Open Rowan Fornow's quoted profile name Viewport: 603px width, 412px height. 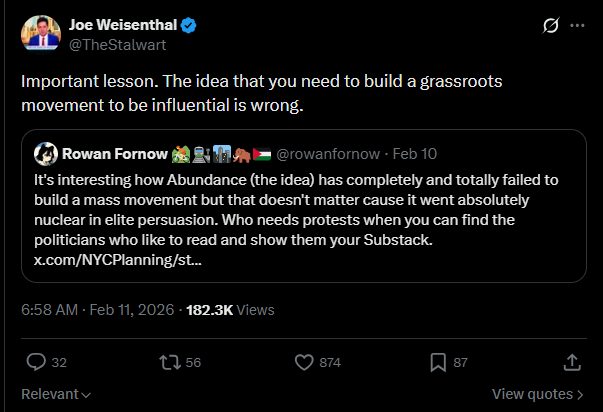(116, 154)
